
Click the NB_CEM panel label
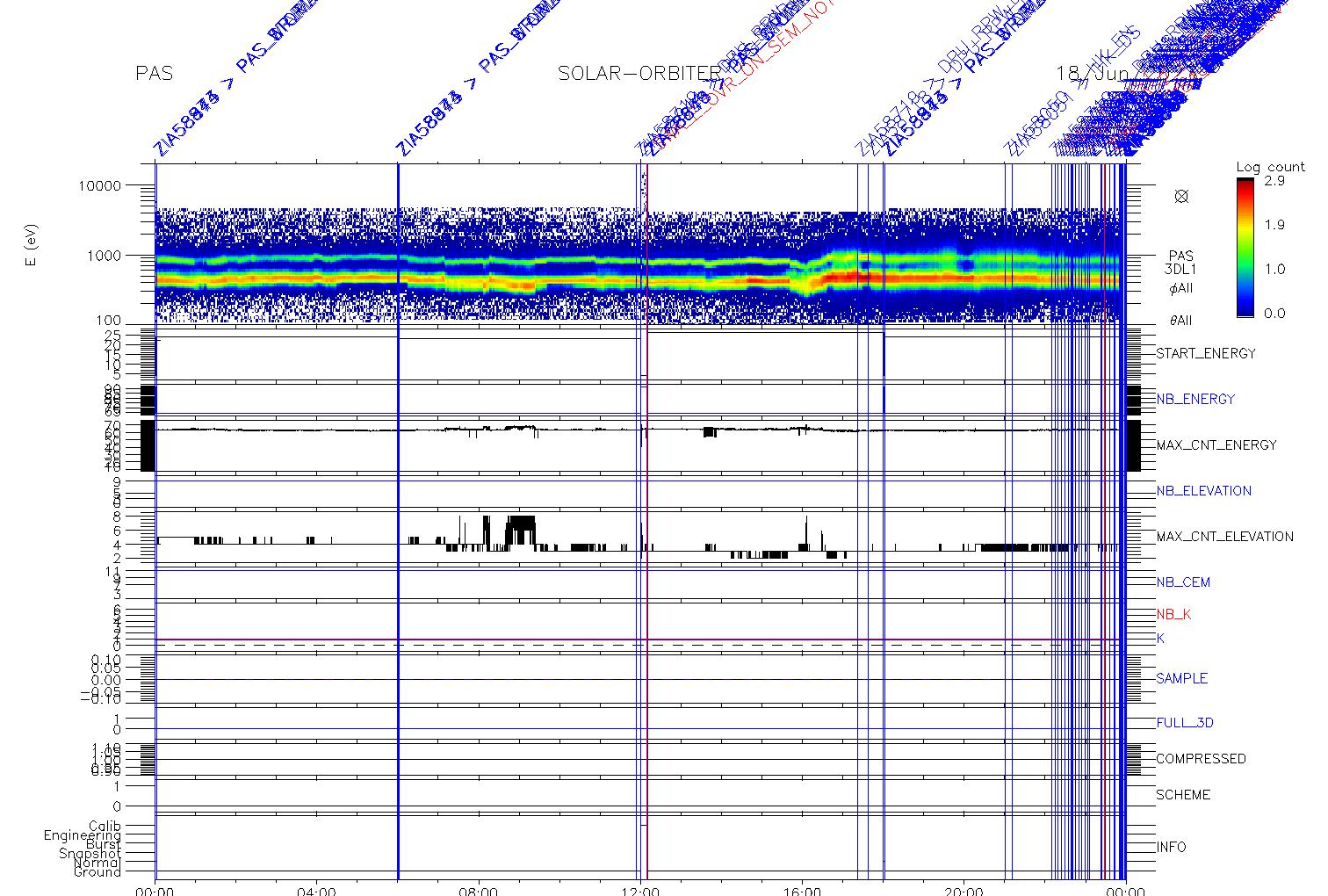point(1183,582)
